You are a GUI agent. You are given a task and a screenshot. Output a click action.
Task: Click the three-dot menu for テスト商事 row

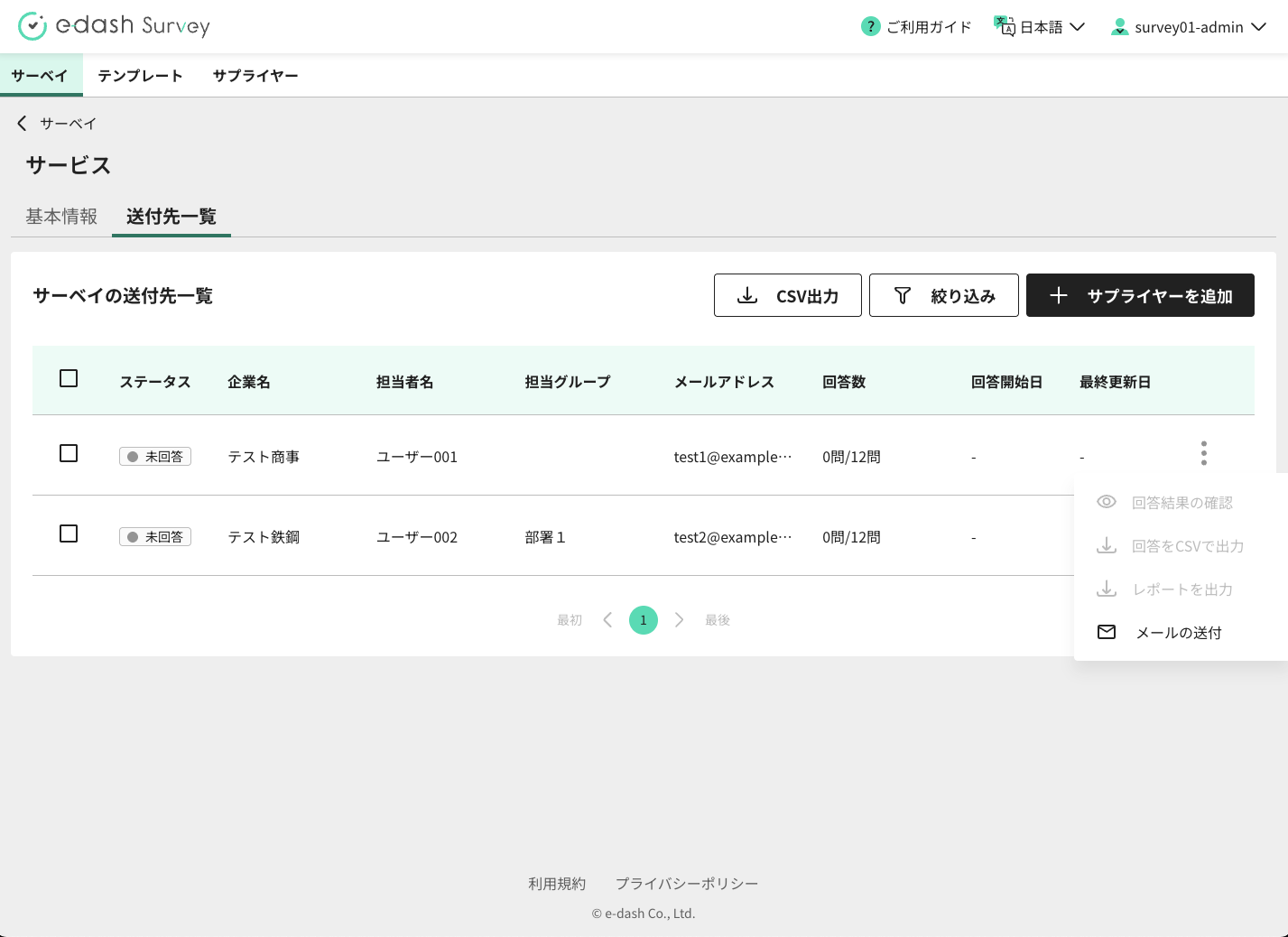click(1203, 453)
